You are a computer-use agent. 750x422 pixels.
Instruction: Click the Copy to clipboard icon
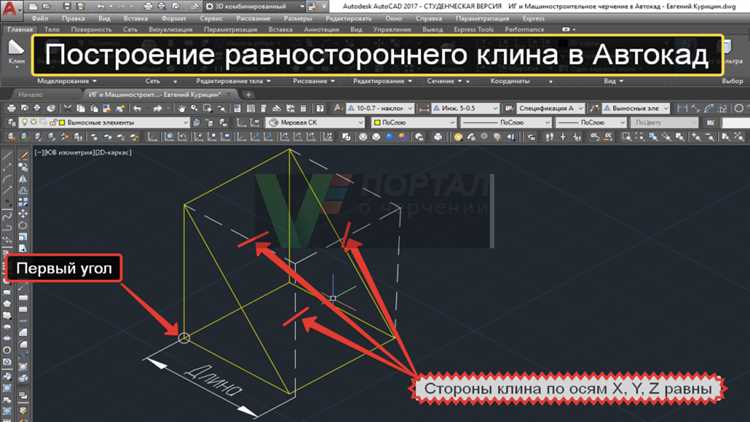click(80, 109)
